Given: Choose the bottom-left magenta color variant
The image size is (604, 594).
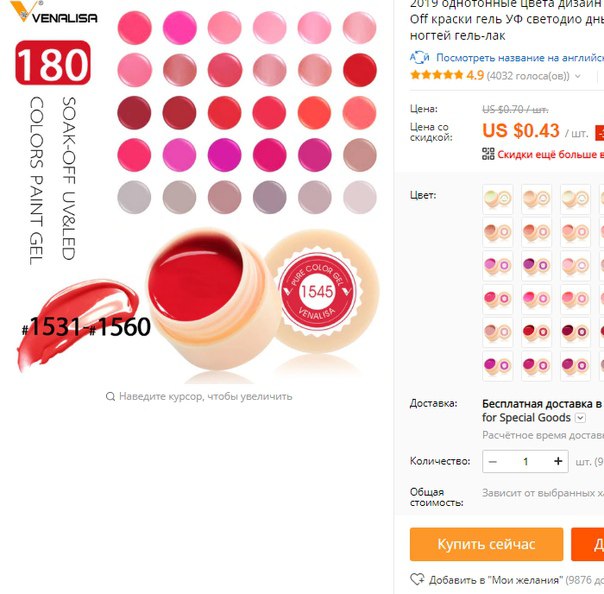Looking at the screenshot, I should tap(498, 366).
